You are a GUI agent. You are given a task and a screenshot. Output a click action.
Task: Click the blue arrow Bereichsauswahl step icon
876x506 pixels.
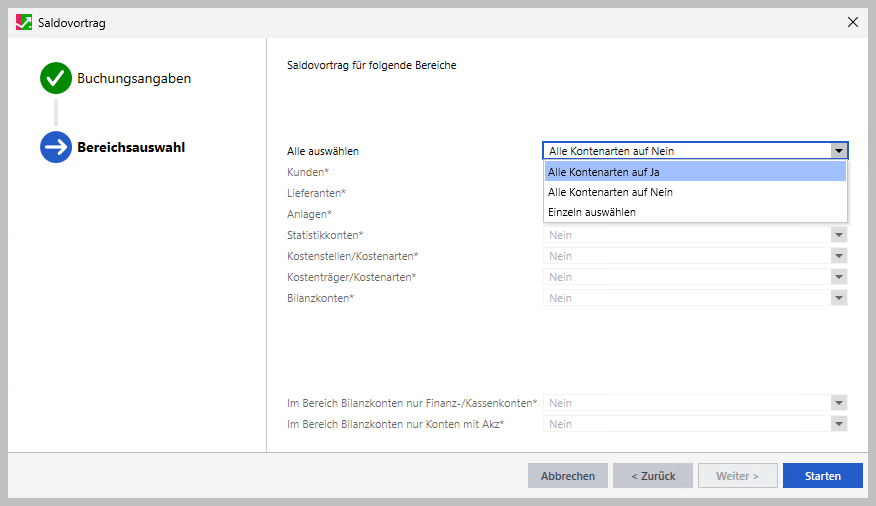pos(56,147)
